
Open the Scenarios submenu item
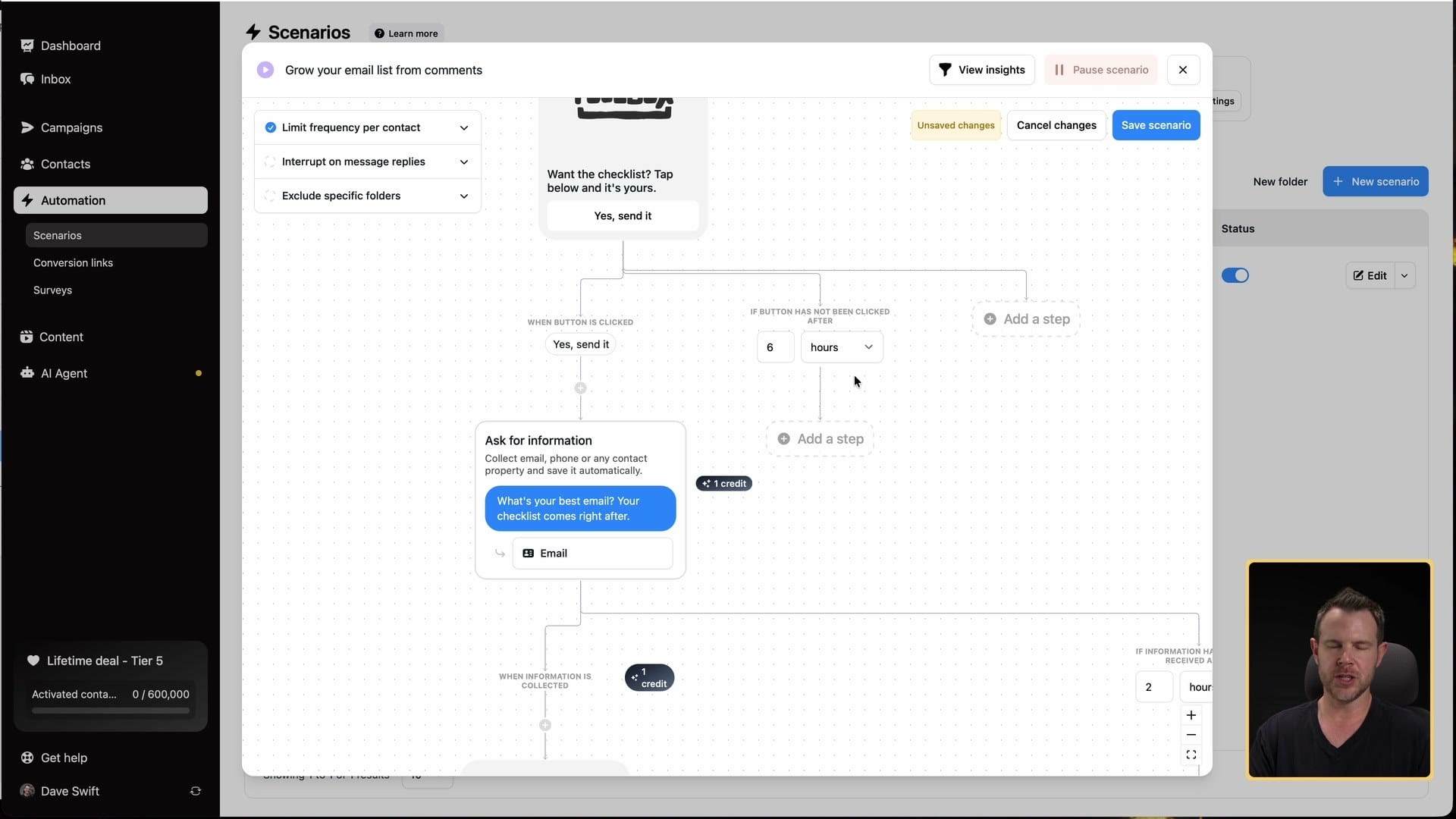coord(117,235)
